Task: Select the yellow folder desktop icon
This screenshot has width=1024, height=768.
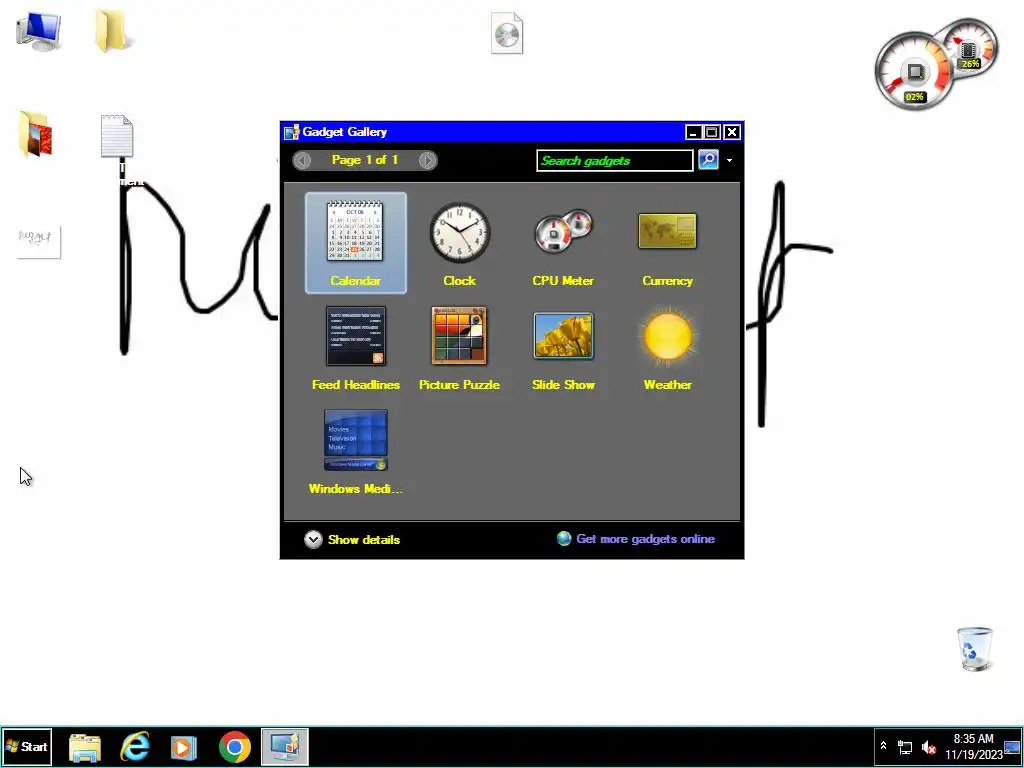Action: click(x=112, y=30)
